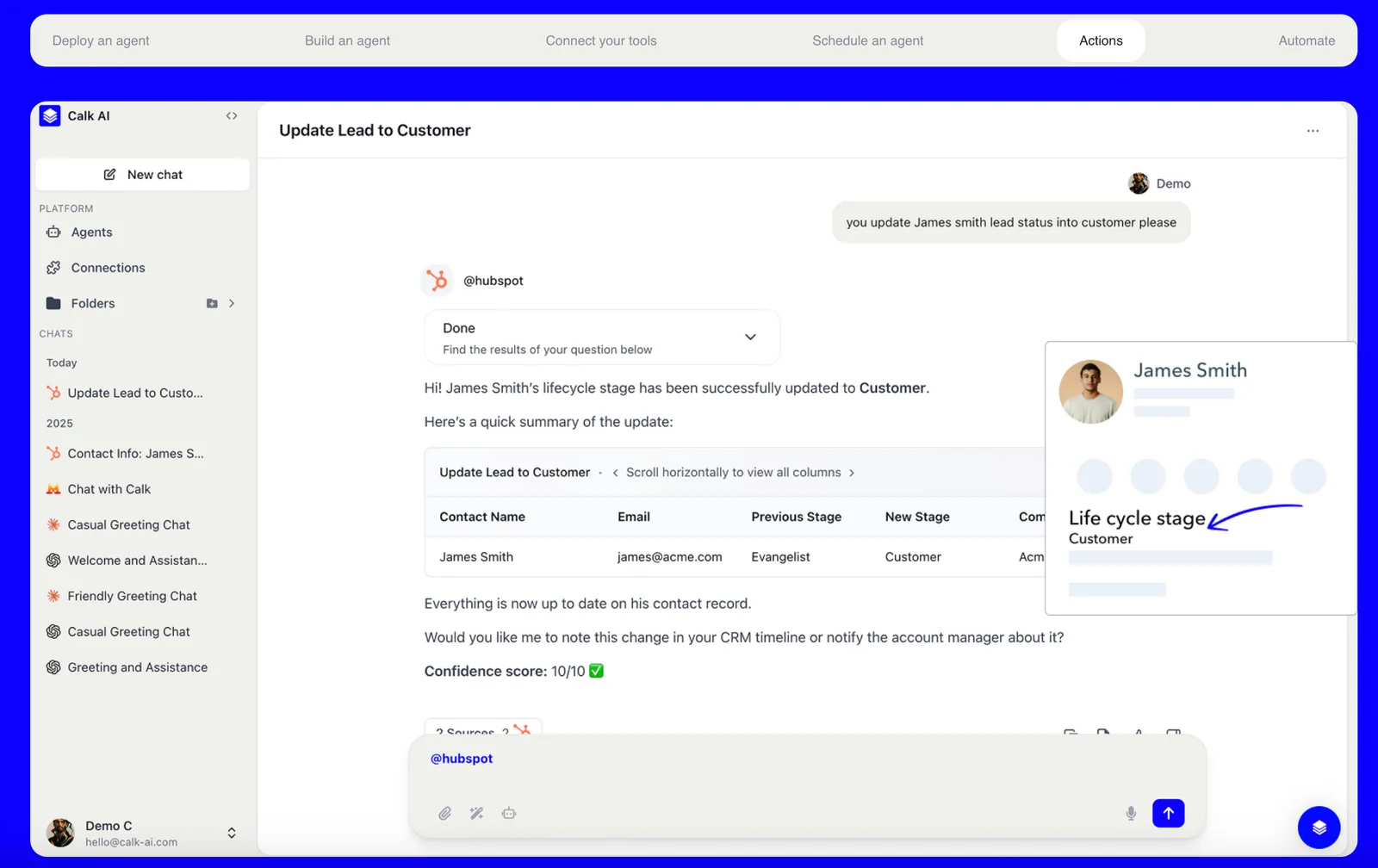This screenshot has width=1378, height=868.
Task: Activate the microphone voice input icon
Action: pos(1131,813)
